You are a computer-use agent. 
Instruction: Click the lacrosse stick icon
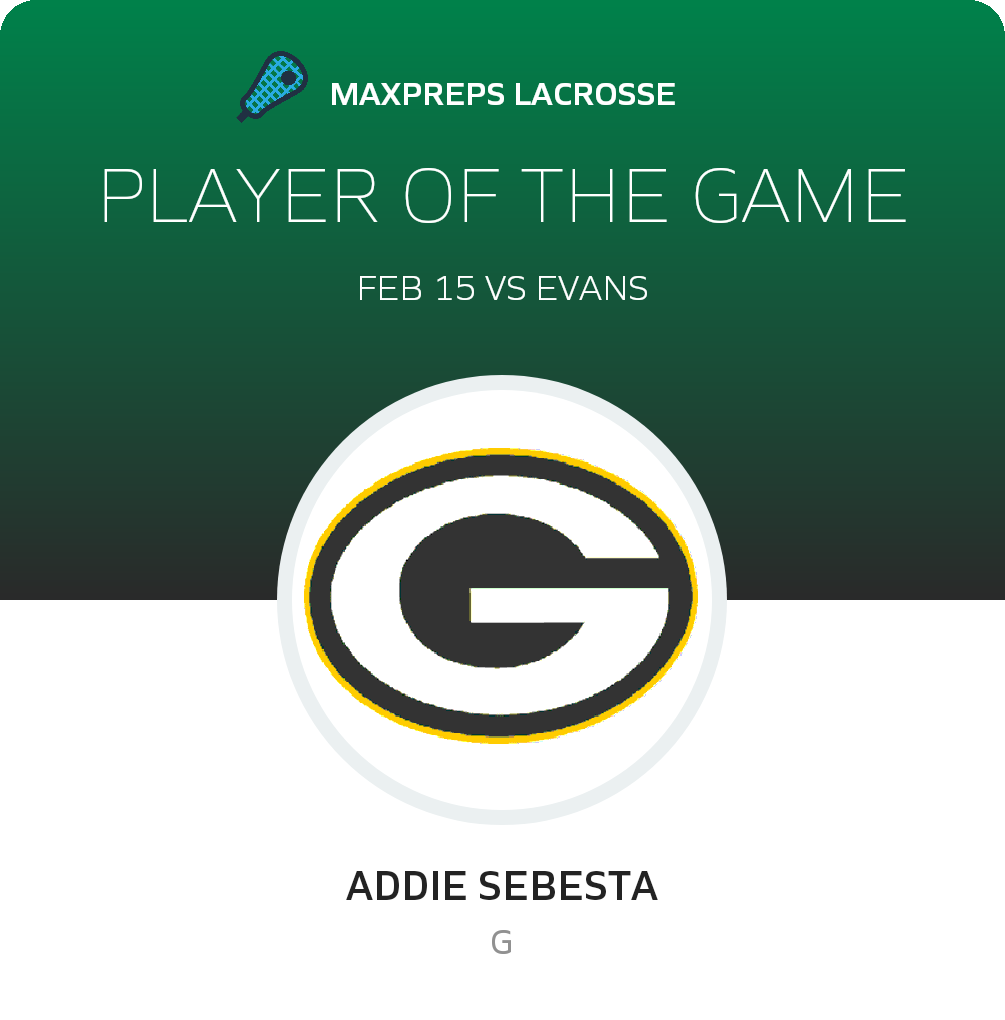[x=268, y=88]
